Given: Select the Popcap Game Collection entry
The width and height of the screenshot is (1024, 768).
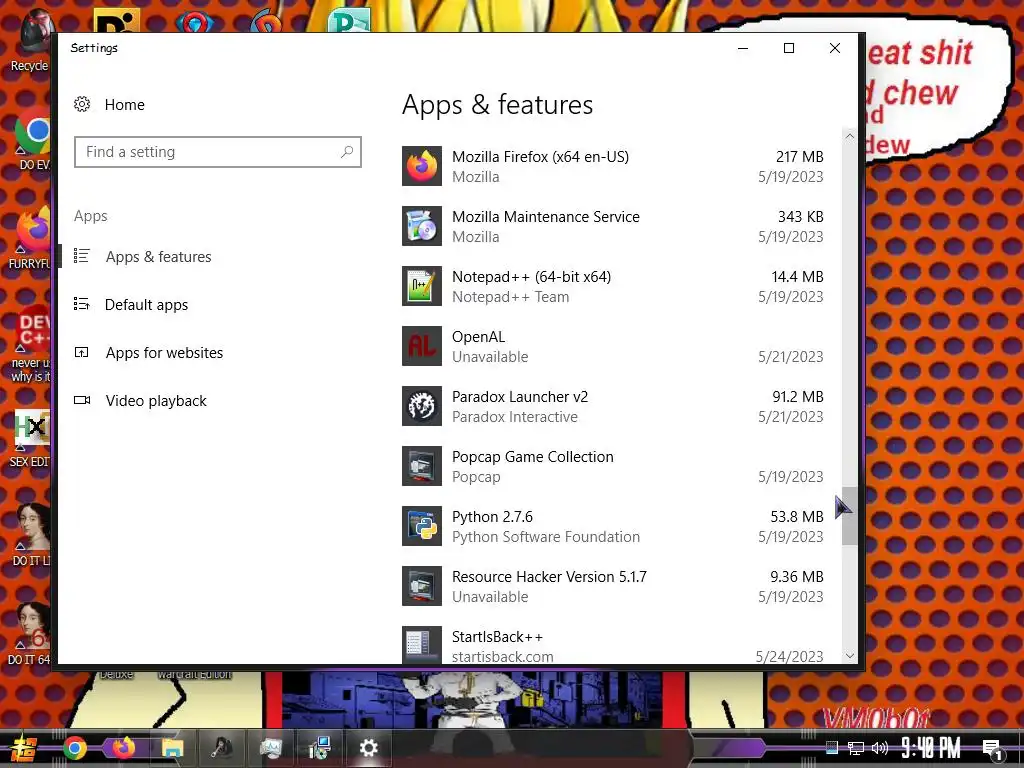Looking at the screenshot, I should [613, 466].
